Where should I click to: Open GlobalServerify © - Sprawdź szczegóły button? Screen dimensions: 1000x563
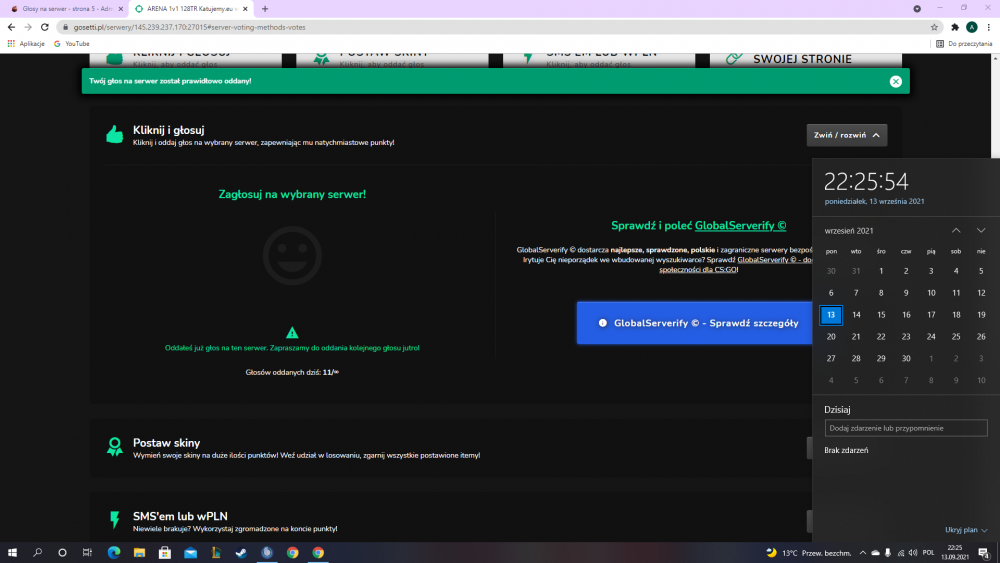(x=695, y=323)
